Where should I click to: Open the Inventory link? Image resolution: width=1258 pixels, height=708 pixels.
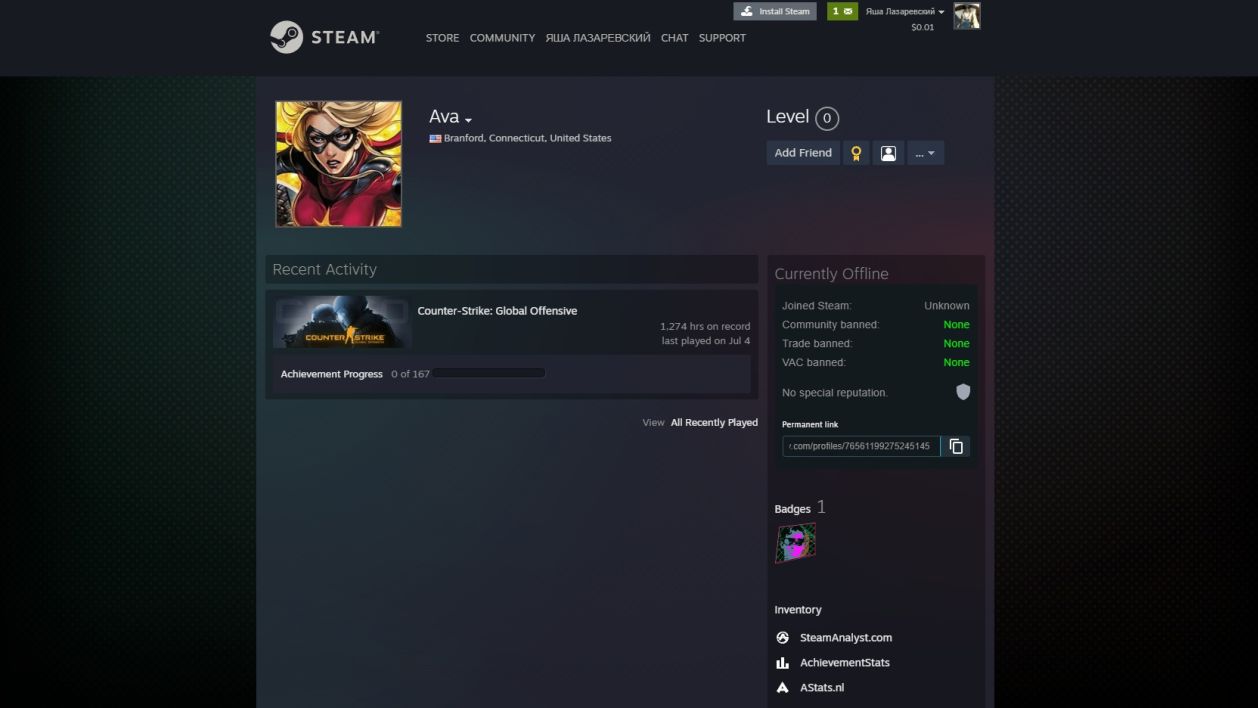[x=798, y=610]
